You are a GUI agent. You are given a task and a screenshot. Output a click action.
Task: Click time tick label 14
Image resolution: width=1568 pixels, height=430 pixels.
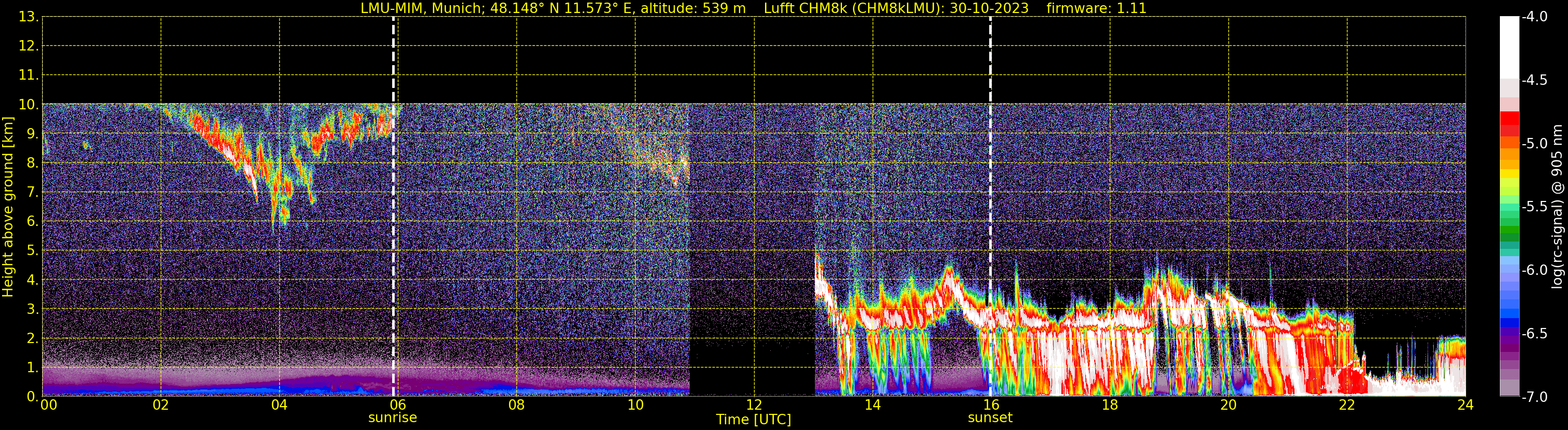[x=872, y=405]
